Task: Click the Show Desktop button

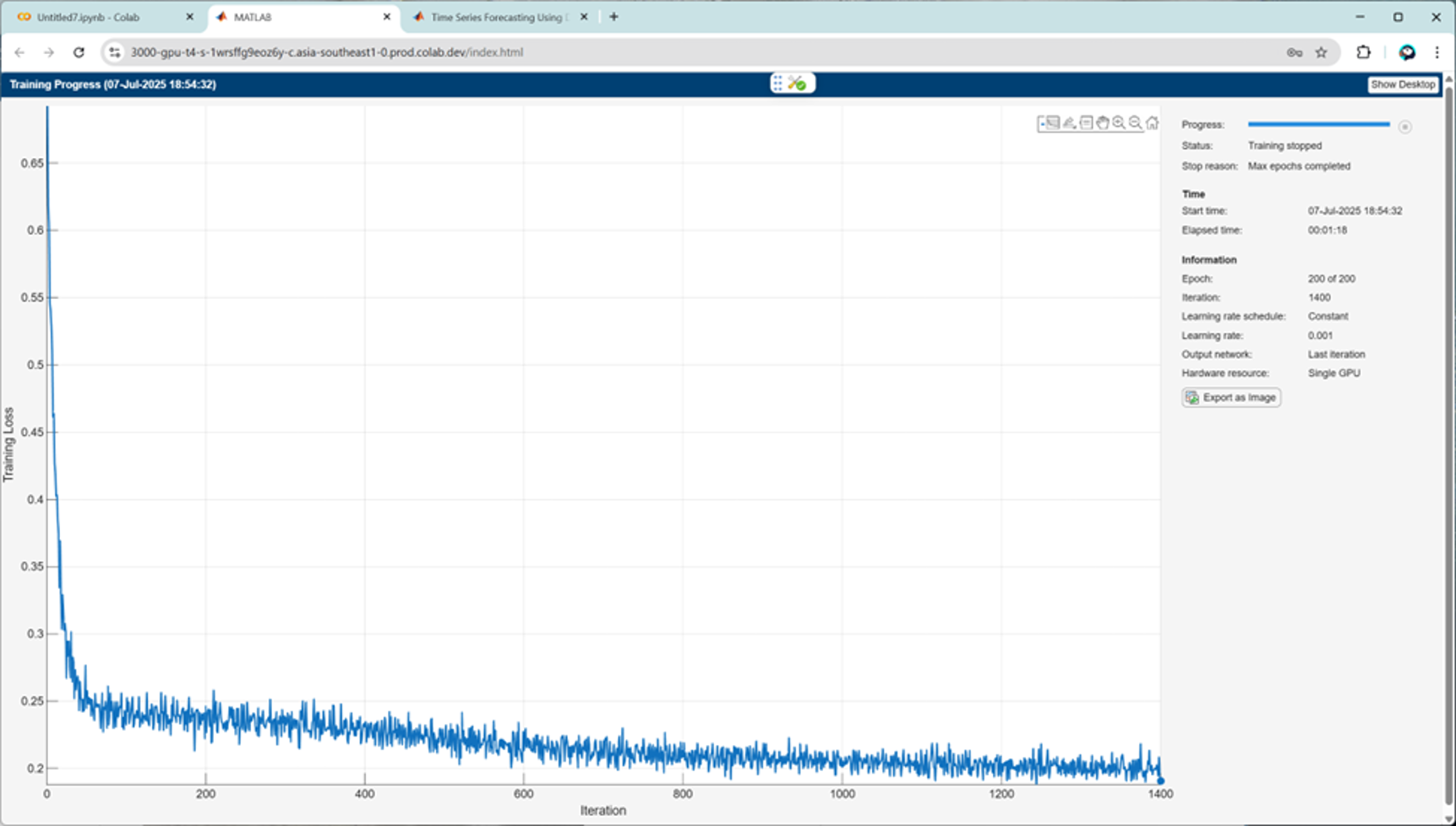Action: pos(1403,84)
